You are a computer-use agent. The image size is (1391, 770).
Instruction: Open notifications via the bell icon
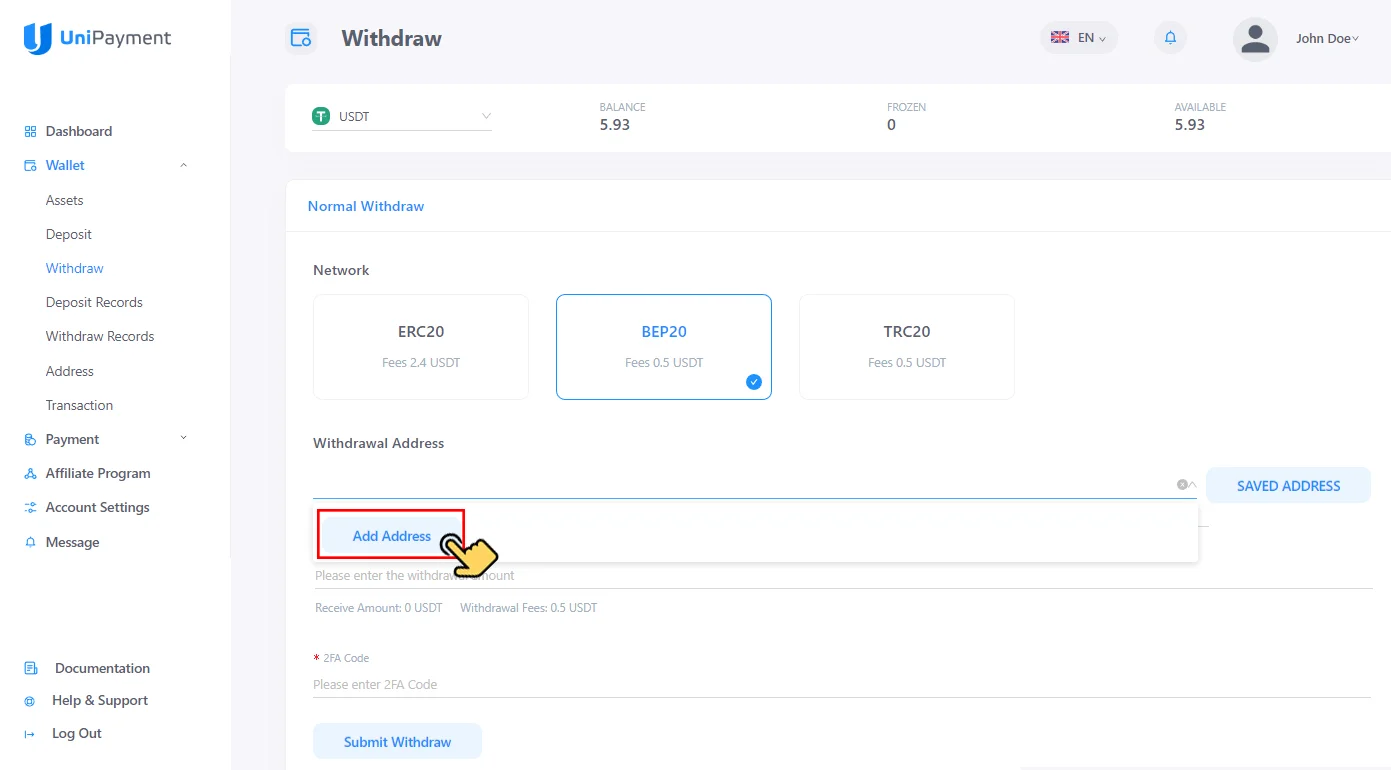point(1170,37)
